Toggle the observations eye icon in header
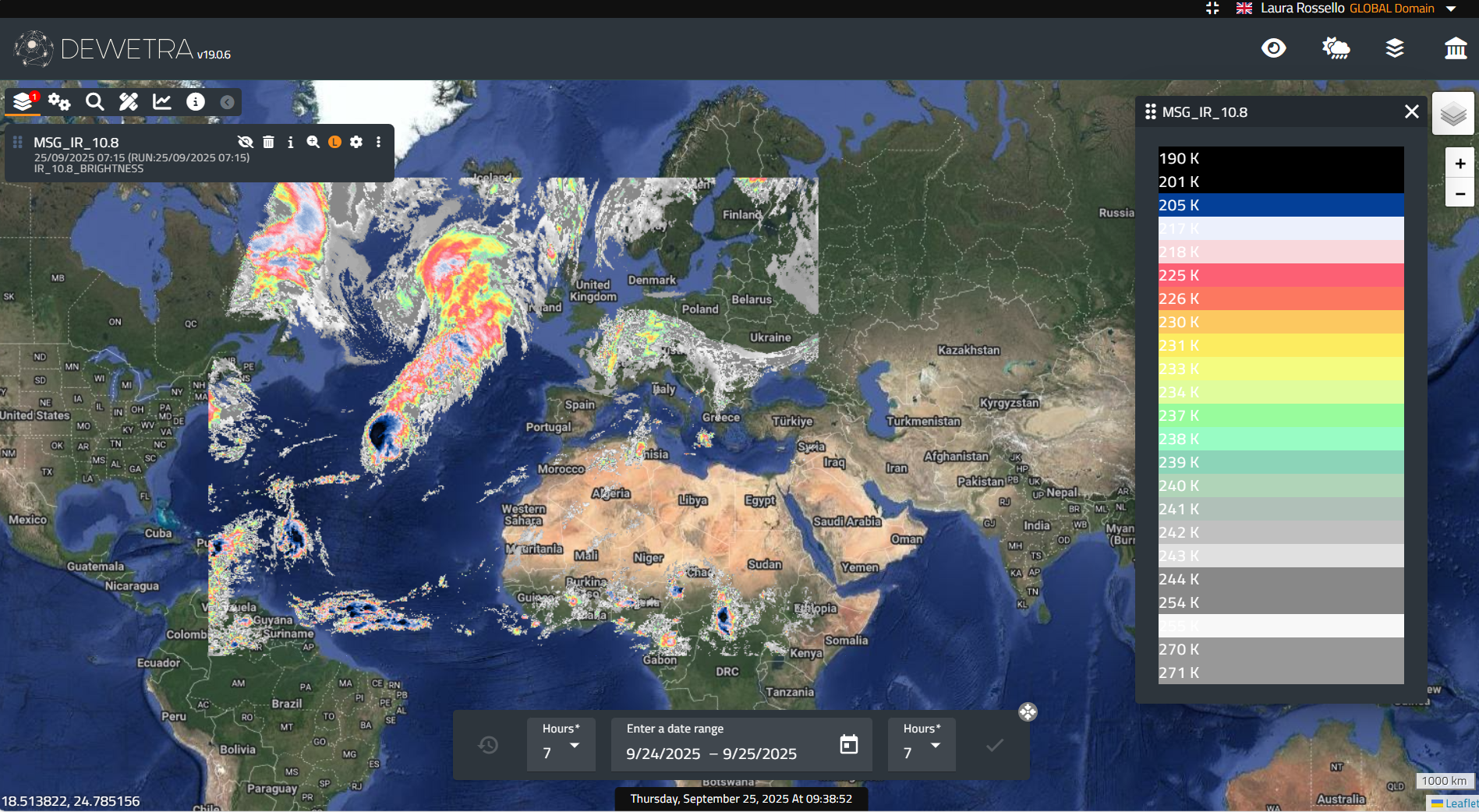 (1273, 48)
